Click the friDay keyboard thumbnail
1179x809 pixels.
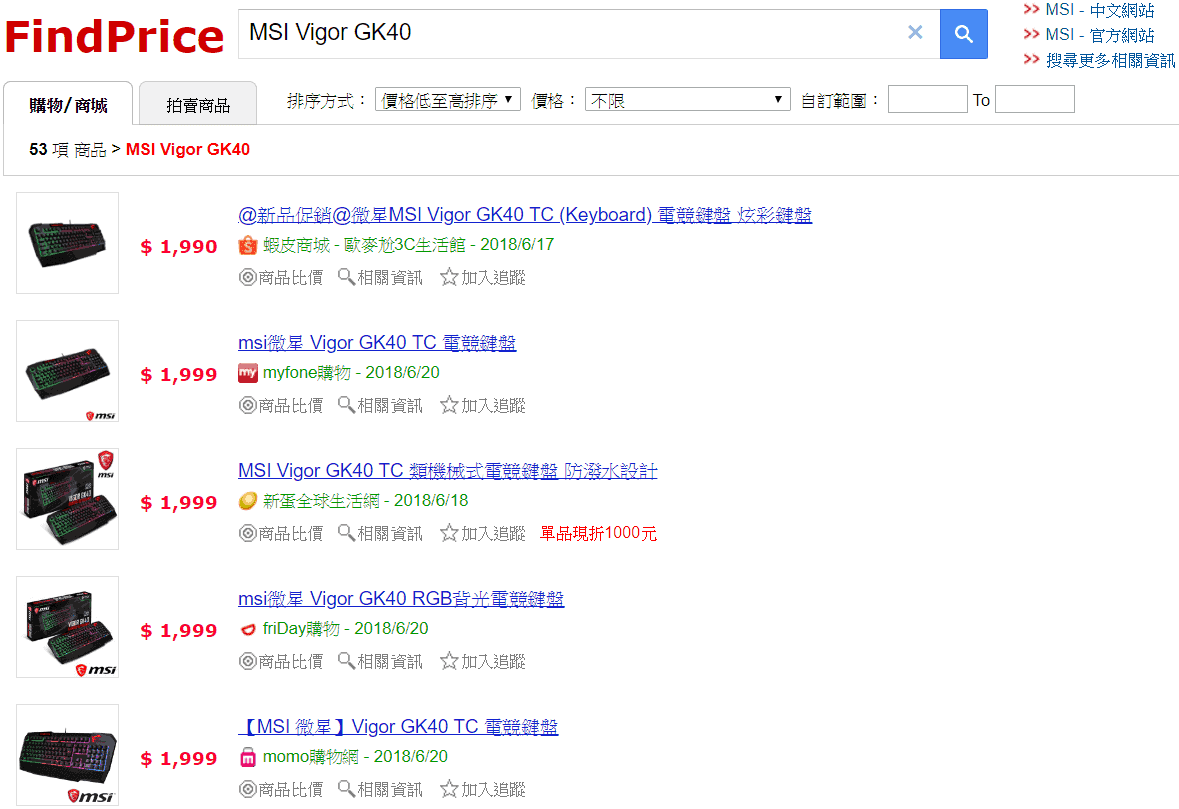click(68, 627)
